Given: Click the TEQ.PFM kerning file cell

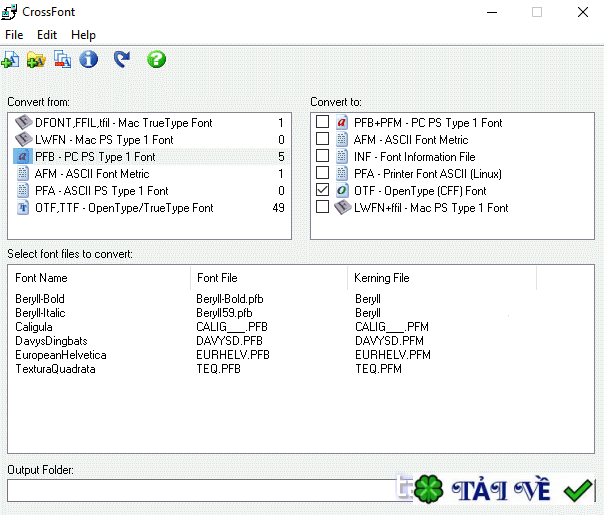Looking at the screenshot, I should tap(378, 369).
